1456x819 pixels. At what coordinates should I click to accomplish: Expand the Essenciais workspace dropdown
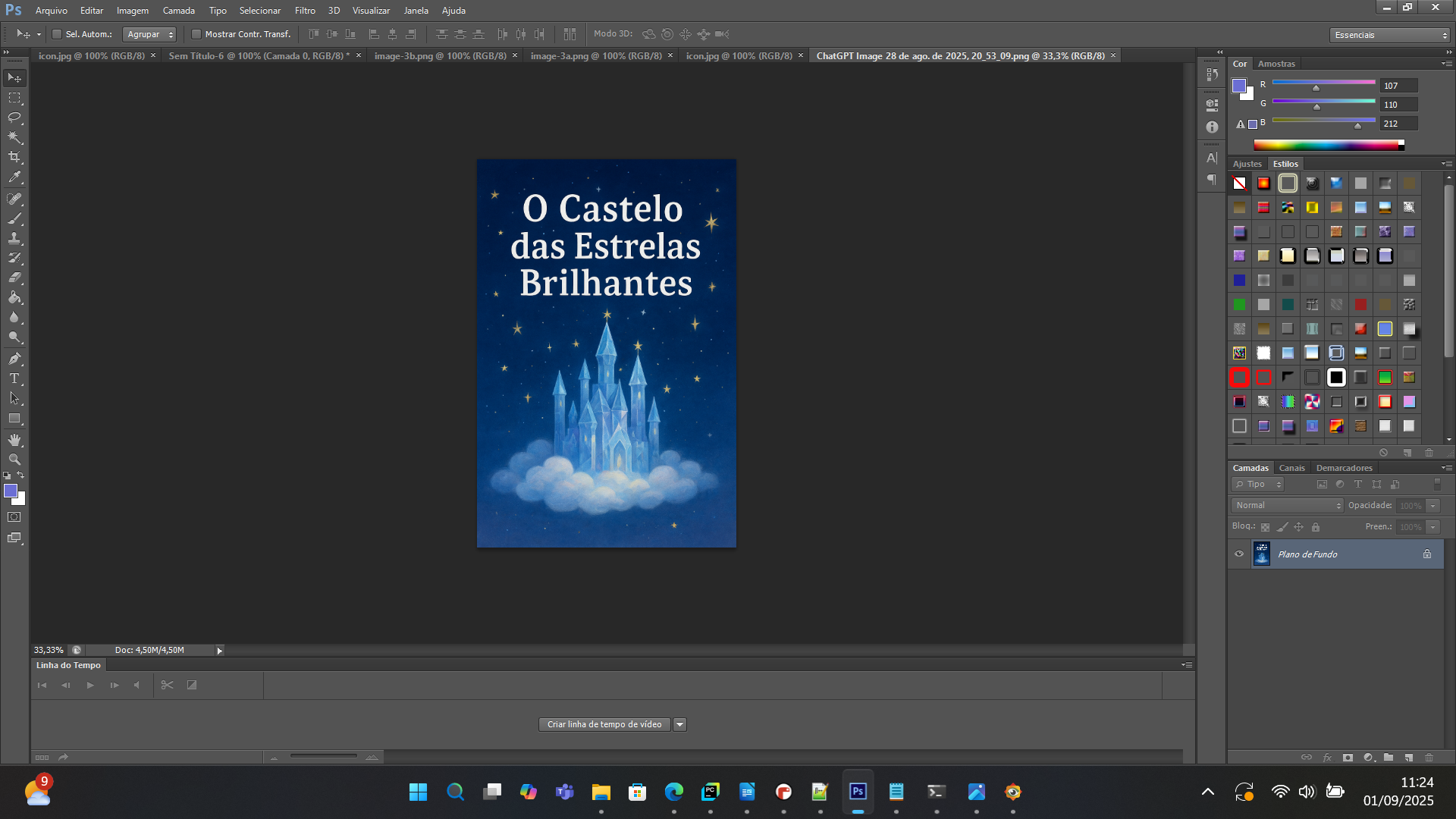coord(1390,35)
